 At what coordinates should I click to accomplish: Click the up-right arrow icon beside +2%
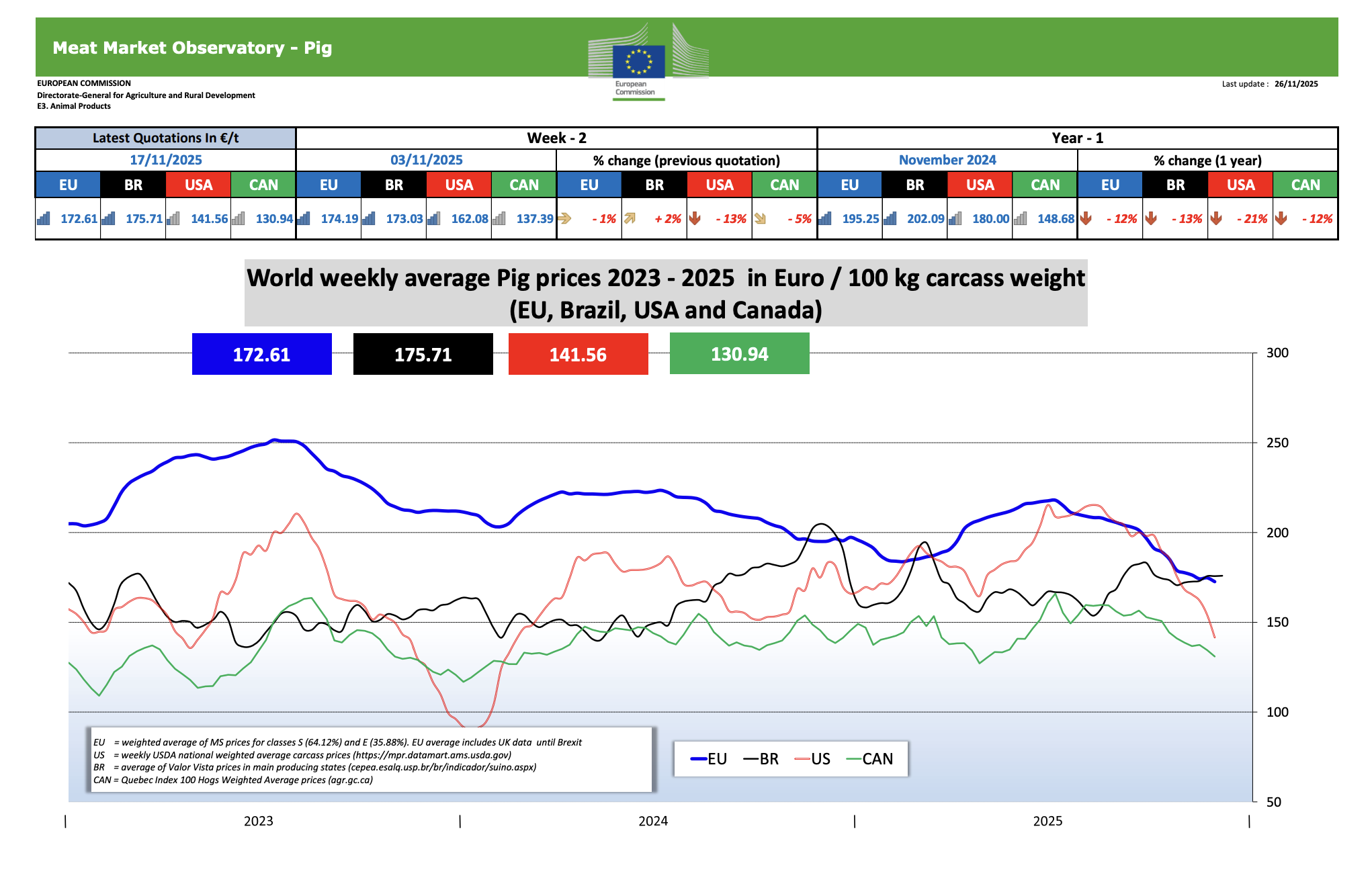coord(630,218)
